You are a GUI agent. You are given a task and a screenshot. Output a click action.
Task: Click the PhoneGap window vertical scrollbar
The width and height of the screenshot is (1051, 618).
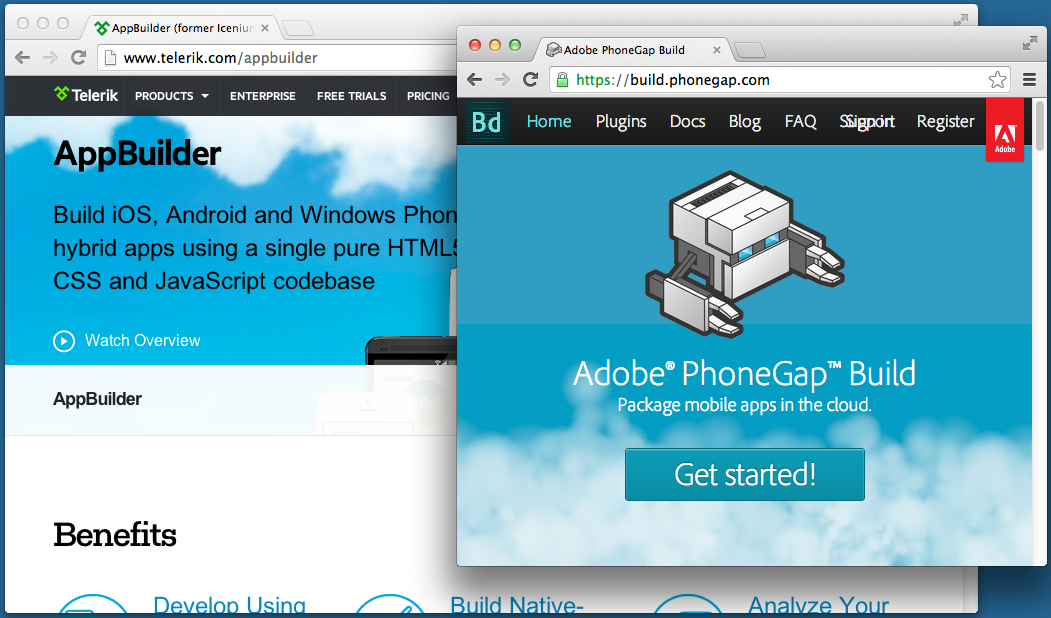coord(1040,125)
